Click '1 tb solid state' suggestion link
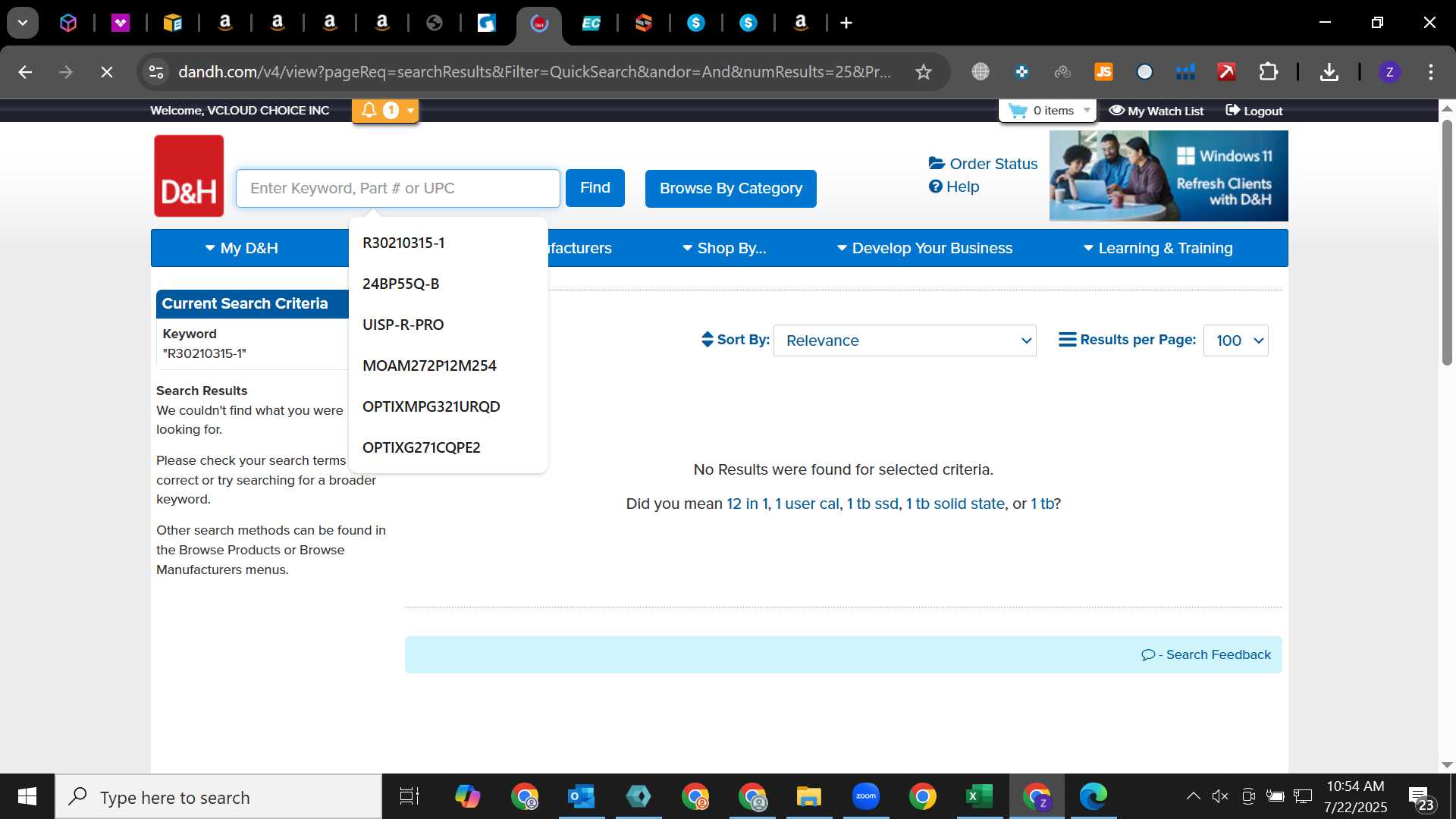Image resolution: width=1456 pixels, height=819 pixels. [955, 504]
